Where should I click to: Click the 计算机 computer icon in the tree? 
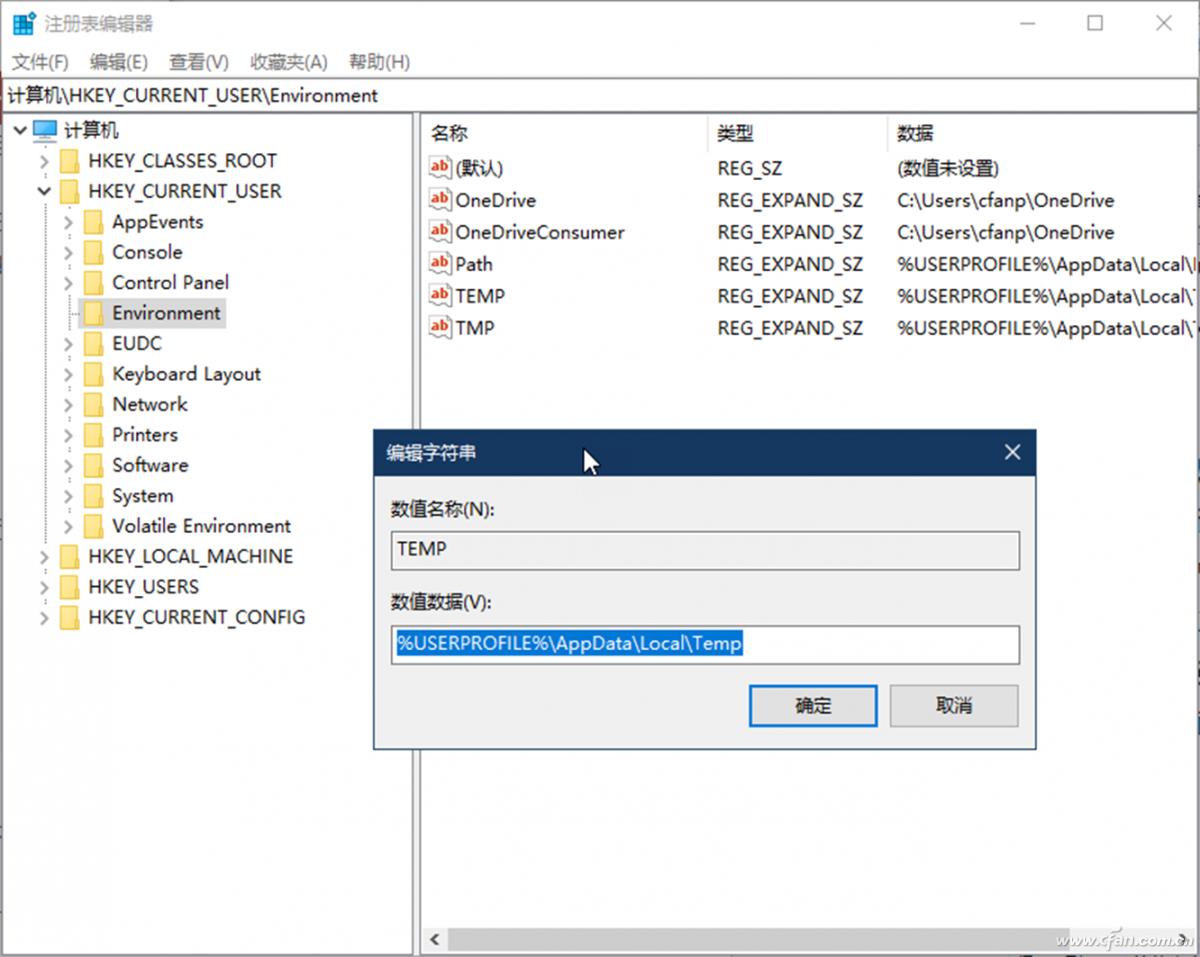coord(42,130)
